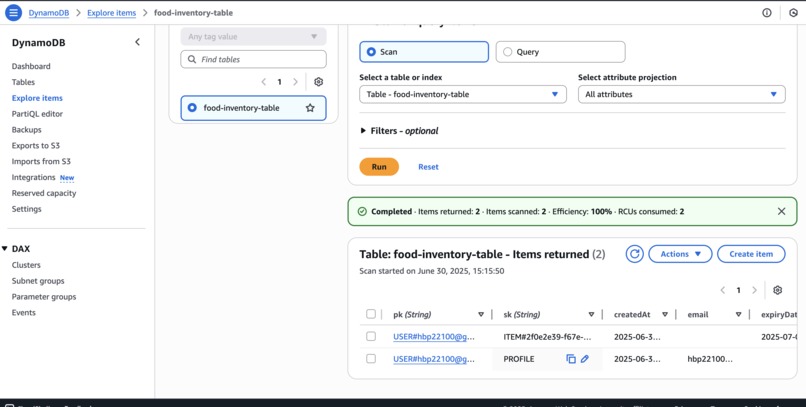Image resolution: width=806 pixels, height=407 pixels.
Task: Open Imports from S3 in sidebar
Action: (41, 161)
